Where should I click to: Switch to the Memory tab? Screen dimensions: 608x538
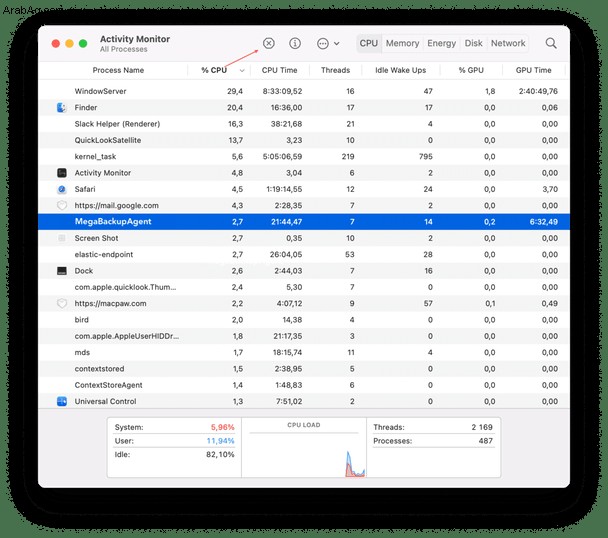(402, 43)
